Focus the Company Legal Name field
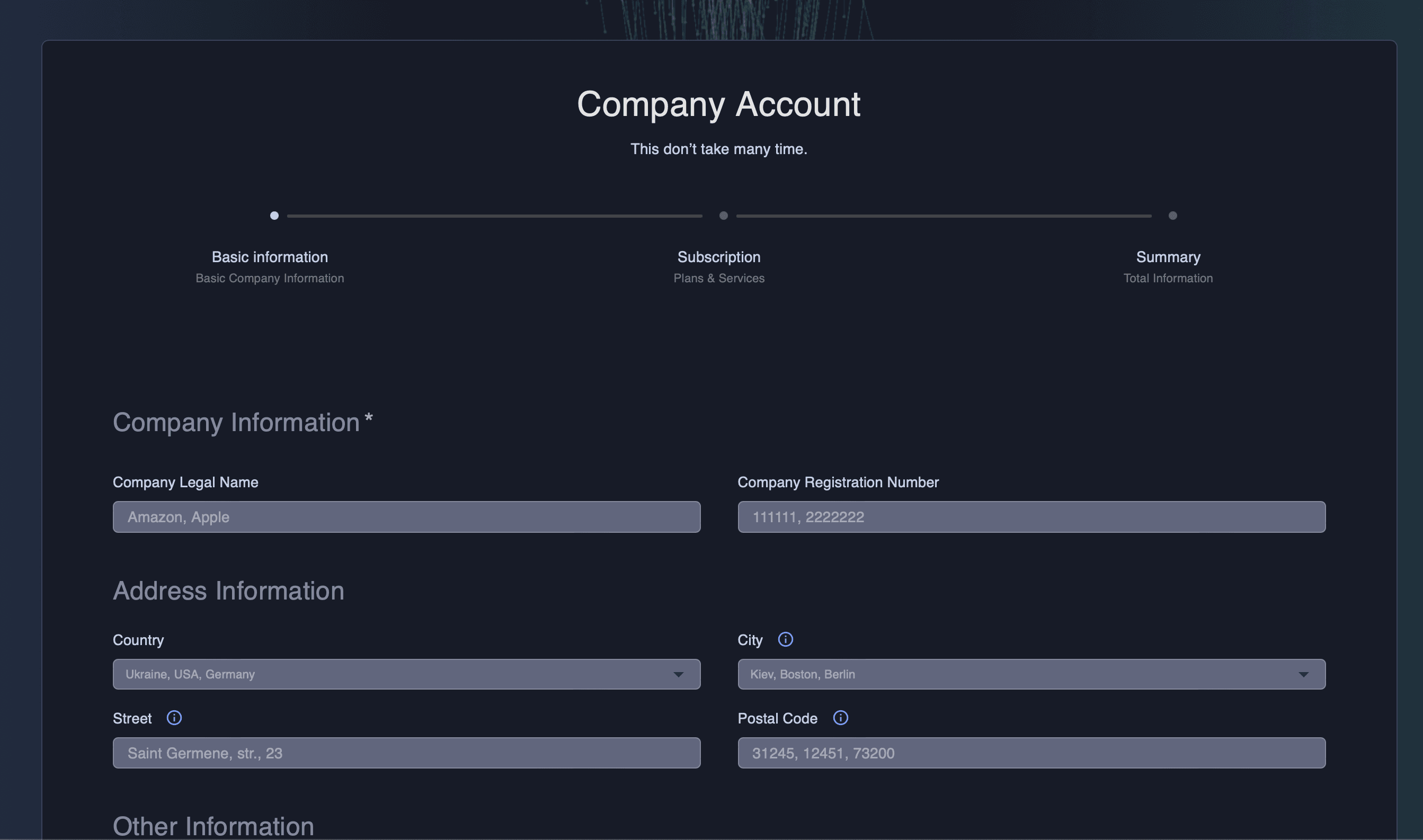This screenshot has height=840, width=1423. pos(406,517)
